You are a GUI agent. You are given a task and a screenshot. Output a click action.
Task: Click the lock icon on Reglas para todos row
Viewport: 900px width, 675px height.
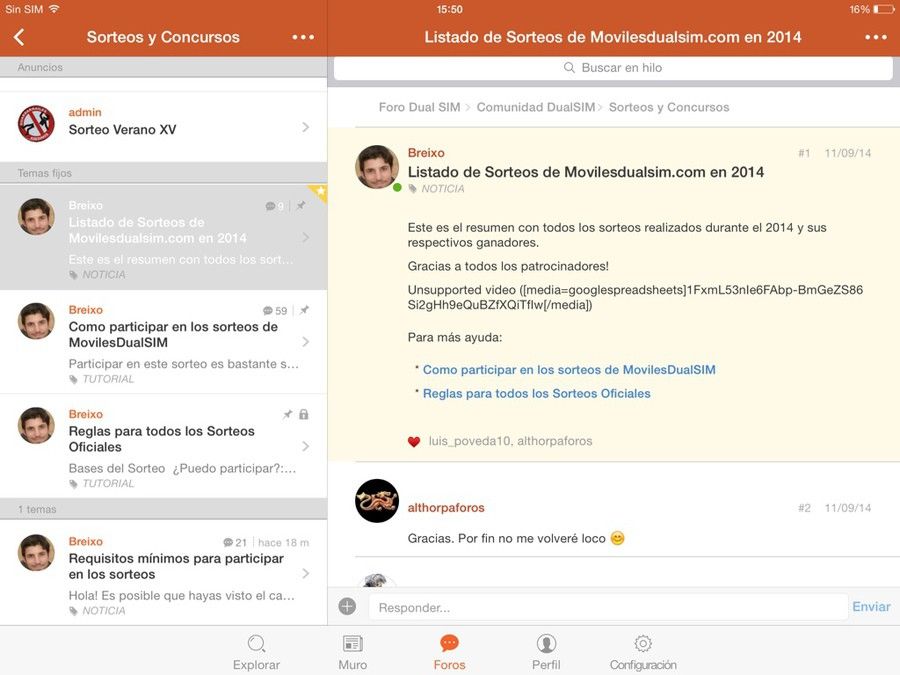click(304, 414)
